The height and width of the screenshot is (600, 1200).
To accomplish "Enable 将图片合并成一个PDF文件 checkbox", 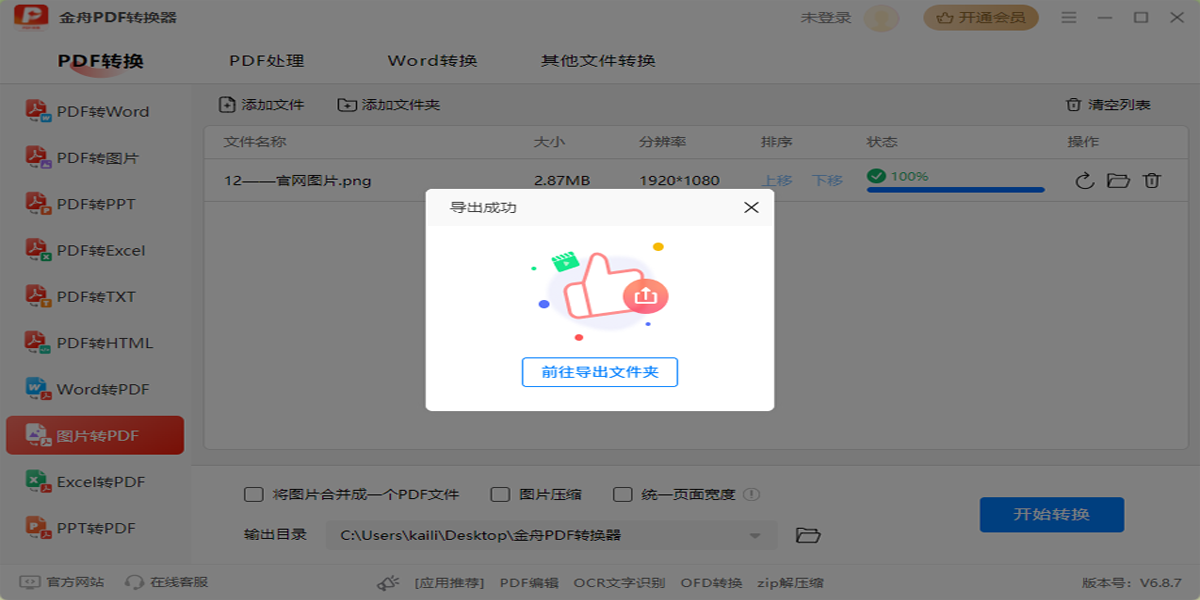I will click(254, 494).
